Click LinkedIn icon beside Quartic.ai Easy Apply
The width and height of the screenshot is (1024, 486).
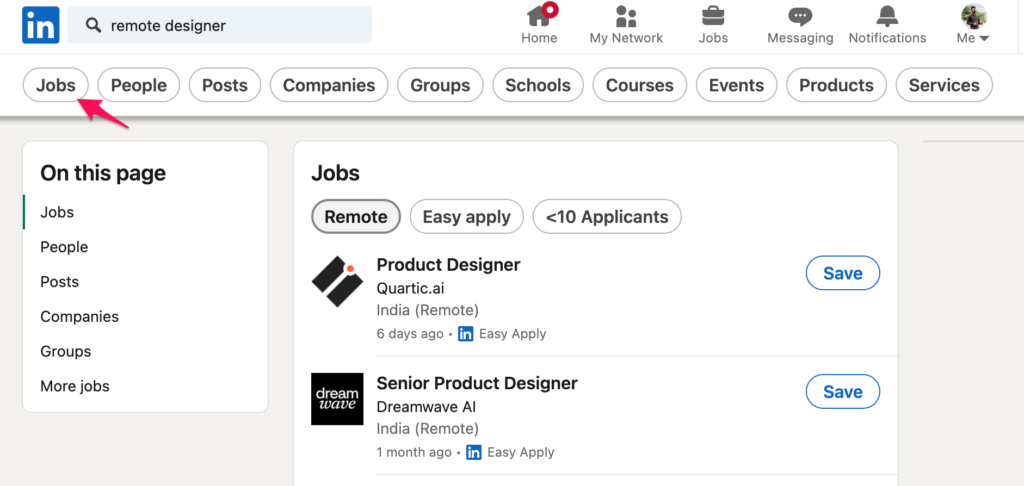(466, 334)
